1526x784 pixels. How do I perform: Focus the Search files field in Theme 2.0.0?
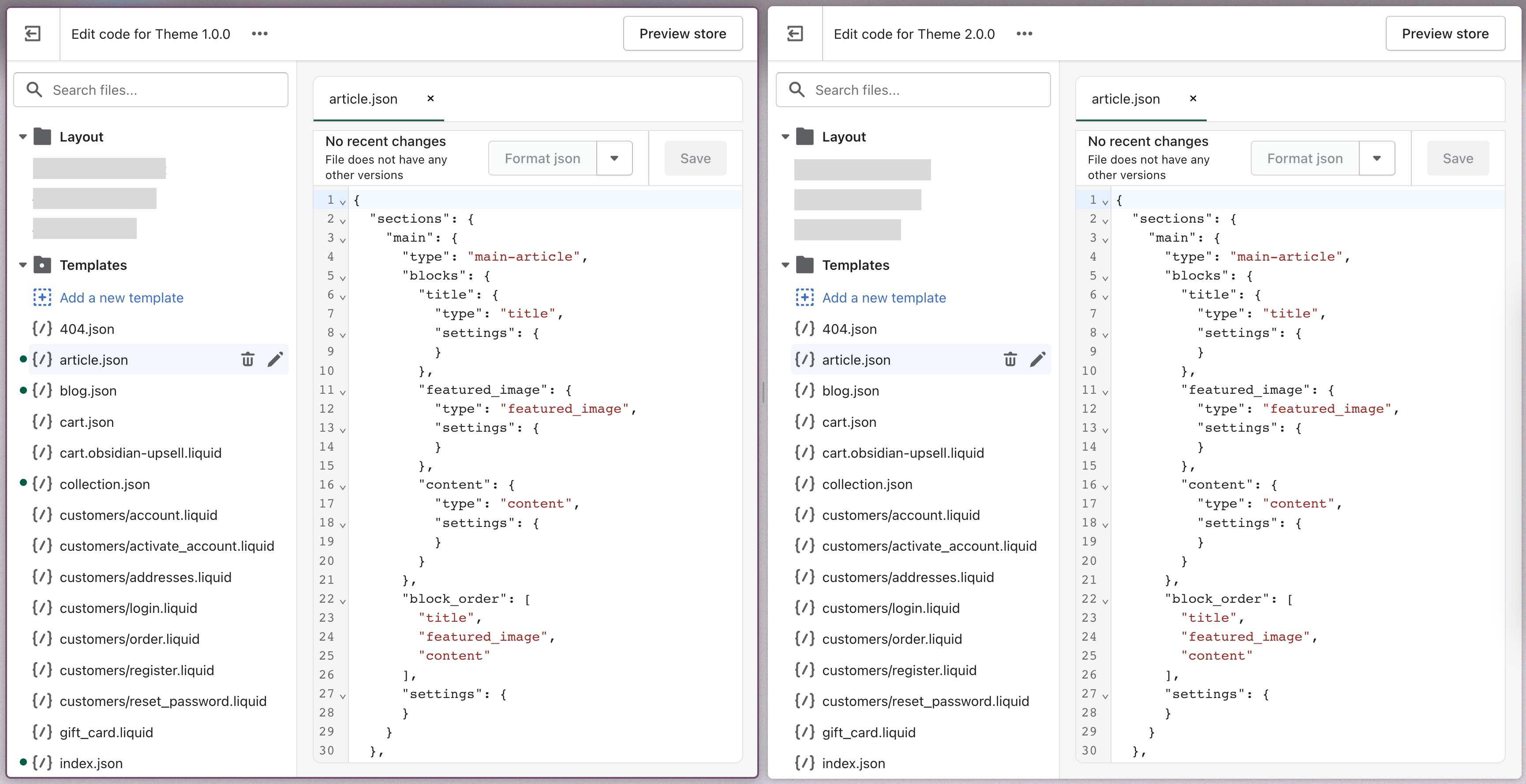click(x=913, y=90)
